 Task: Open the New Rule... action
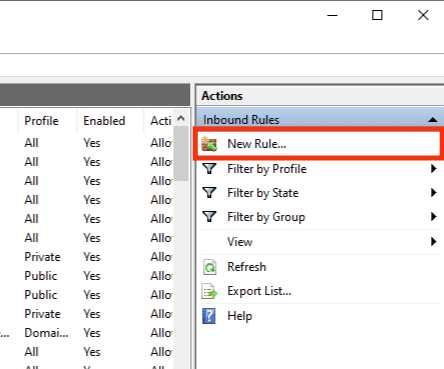319,144
